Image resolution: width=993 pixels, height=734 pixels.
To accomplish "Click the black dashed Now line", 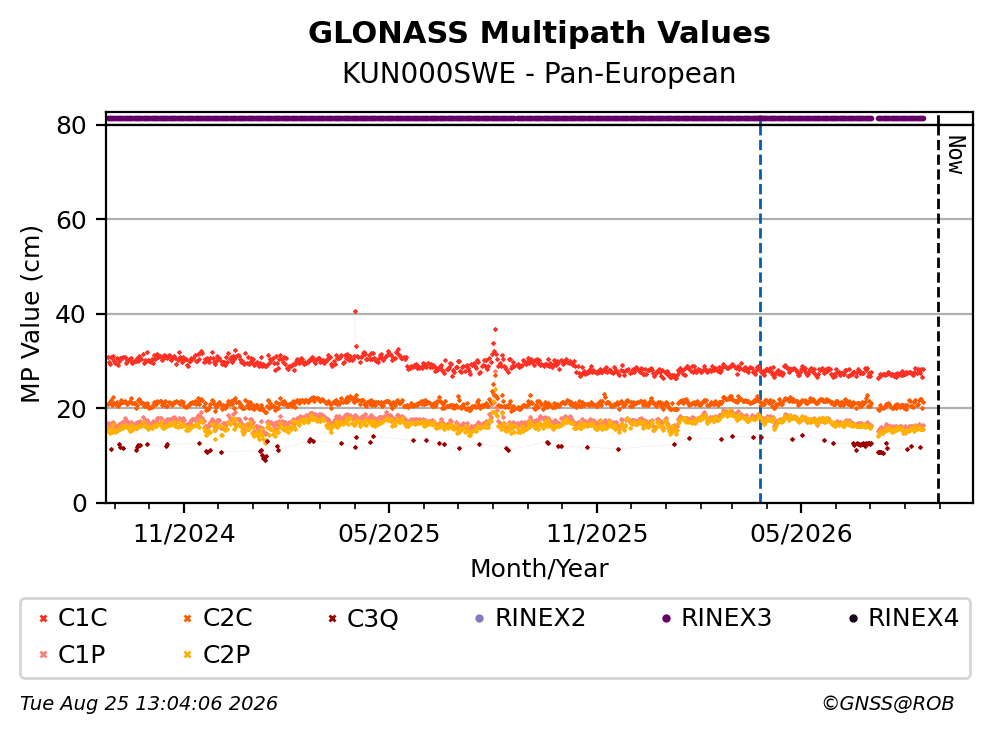I will 939,310.
